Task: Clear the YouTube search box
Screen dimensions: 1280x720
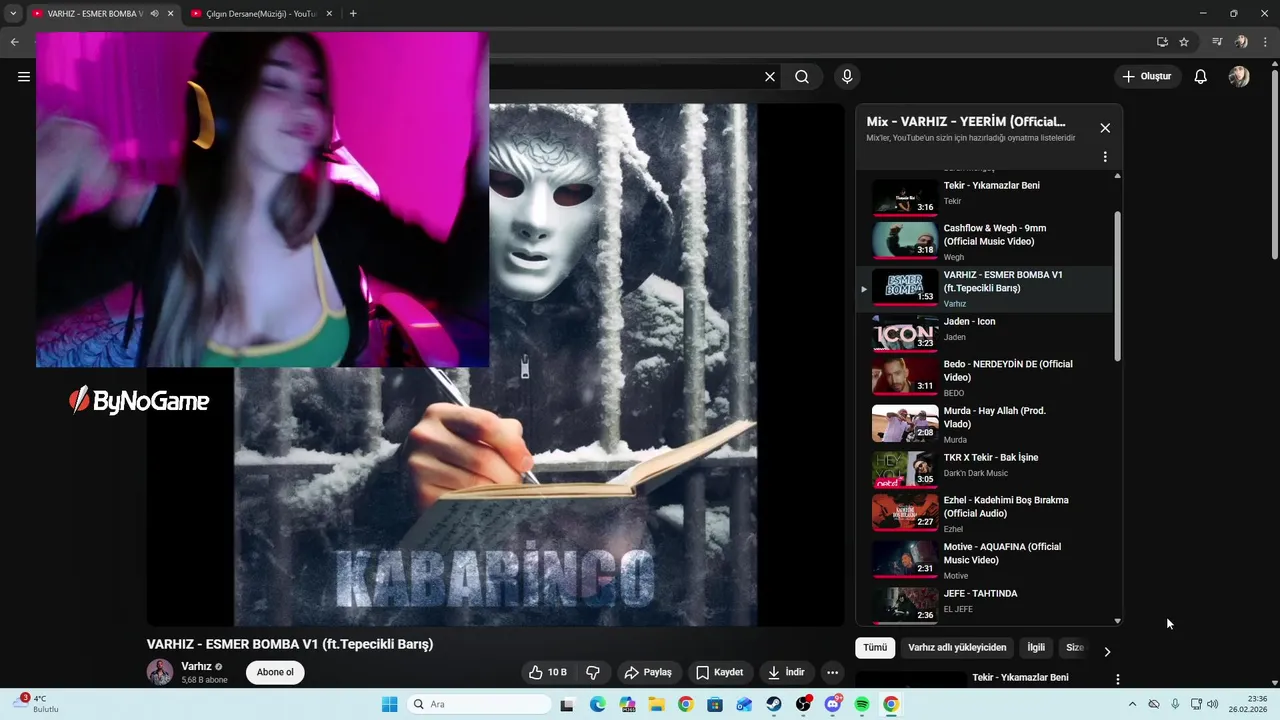Action: click(770, 76)
